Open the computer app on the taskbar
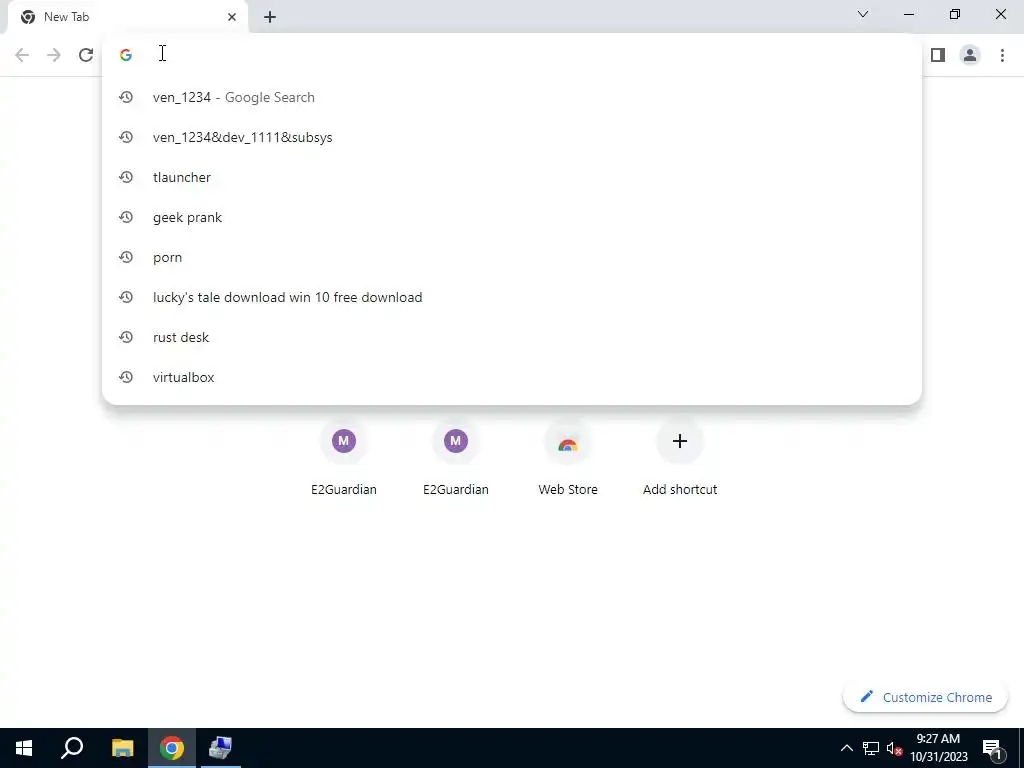1024x768 pixels. coord(221,748)
